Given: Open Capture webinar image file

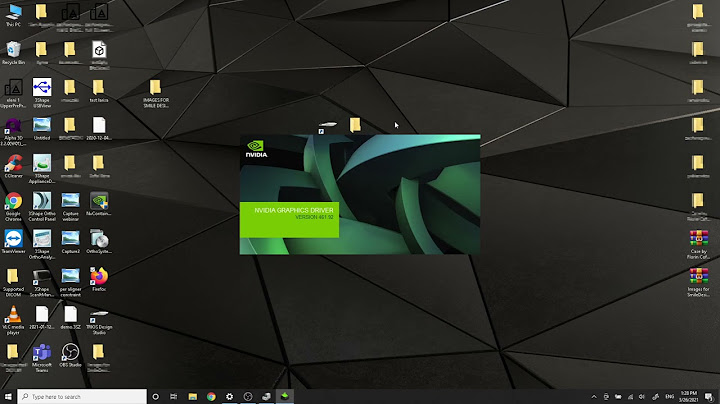Looking at the screenshot, I should pyautogui.click(x=70, y=207).
